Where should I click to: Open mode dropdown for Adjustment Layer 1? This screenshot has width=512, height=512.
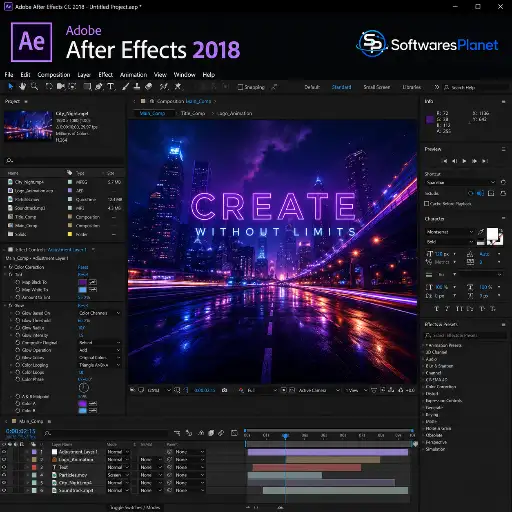[118, 452]
